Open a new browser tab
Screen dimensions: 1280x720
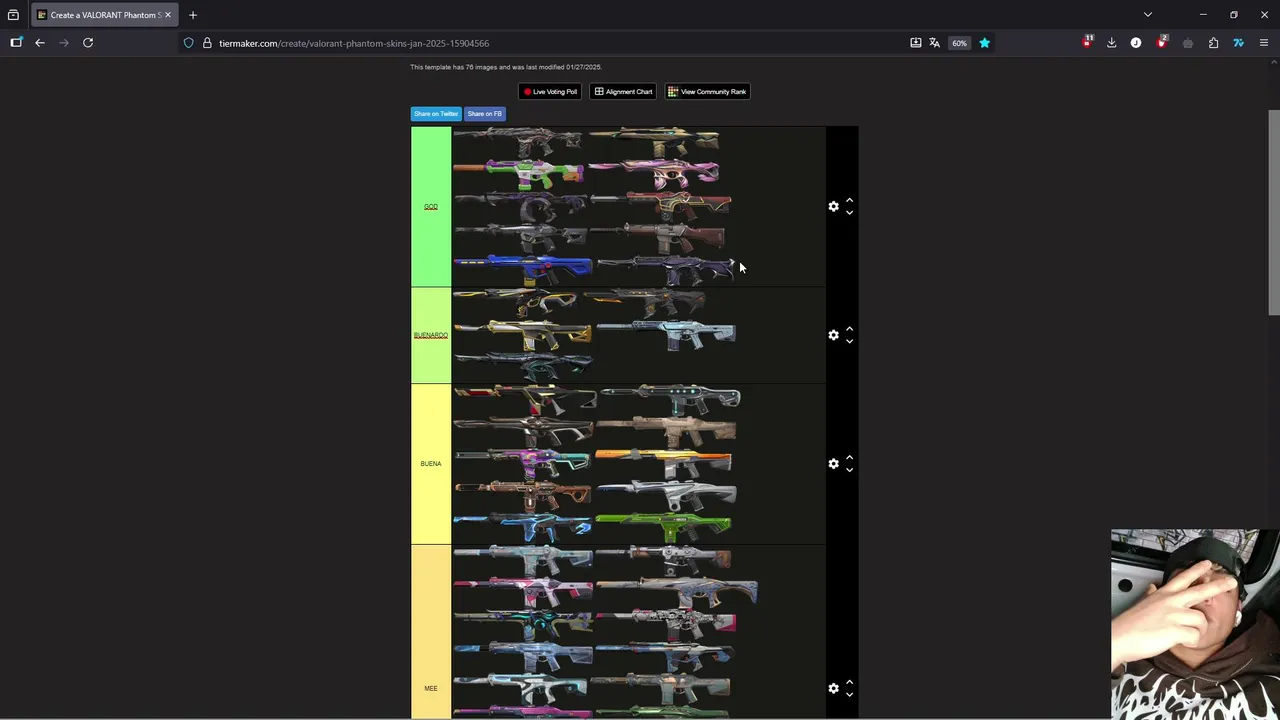[193, 15]
